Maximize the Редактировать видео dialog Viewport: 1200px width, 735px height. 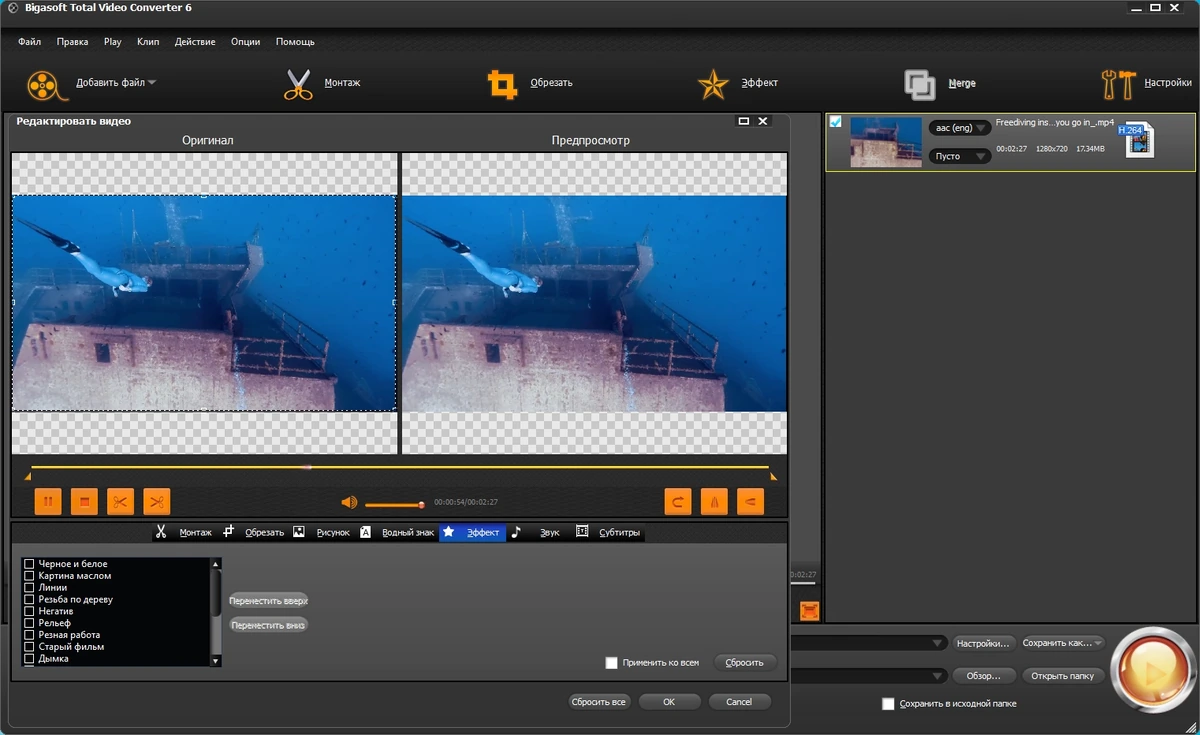pyautogui.click(x=743, y=121)
